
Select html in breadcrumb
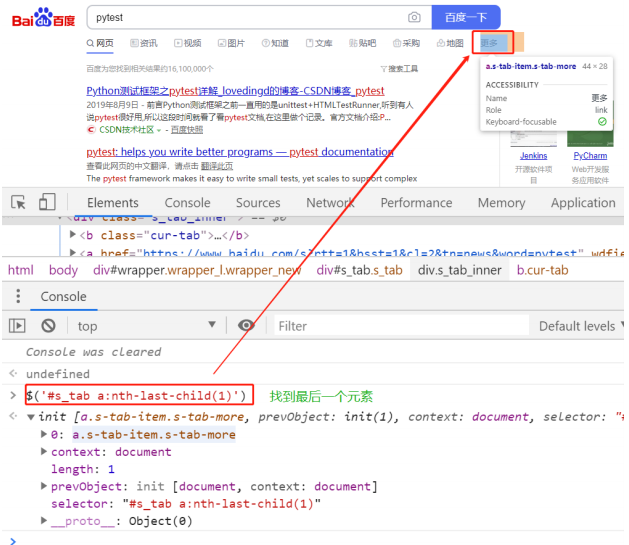tap(21, 270)
